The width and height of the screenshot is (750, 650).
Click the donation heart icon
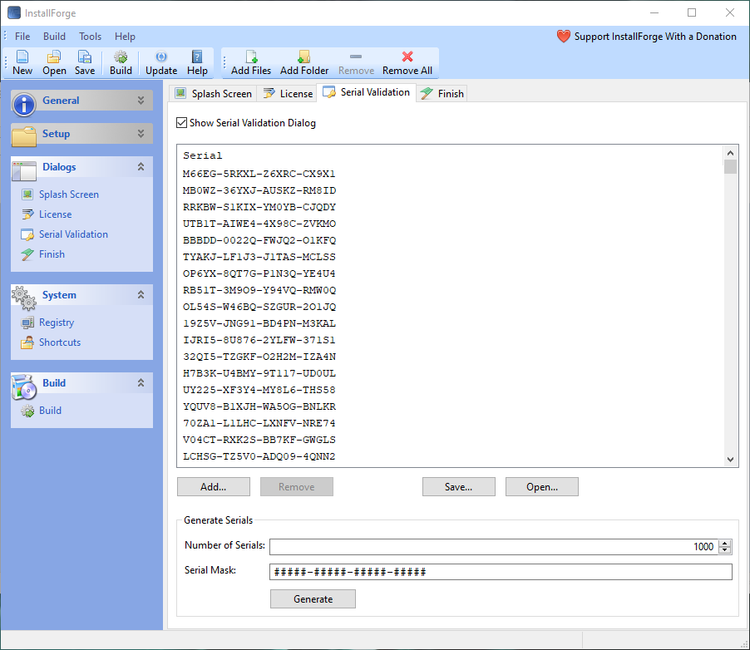point(563,36)
